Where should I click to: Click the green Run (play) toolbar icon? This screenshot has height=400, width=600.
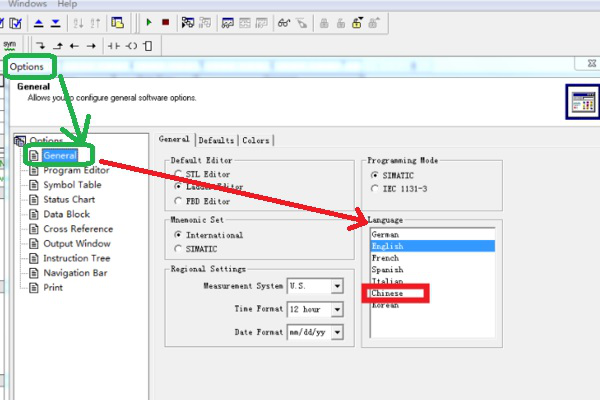click(x=148, y=22)
